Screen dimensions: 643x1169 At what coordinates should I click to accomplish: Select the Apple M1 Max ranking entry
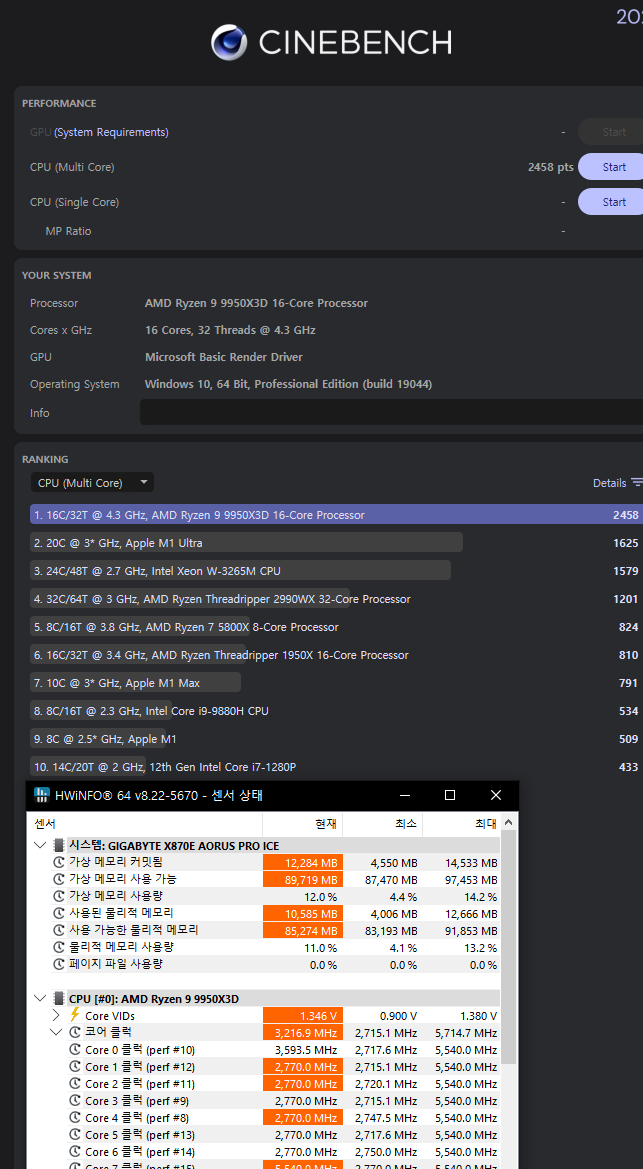[336, 683]
